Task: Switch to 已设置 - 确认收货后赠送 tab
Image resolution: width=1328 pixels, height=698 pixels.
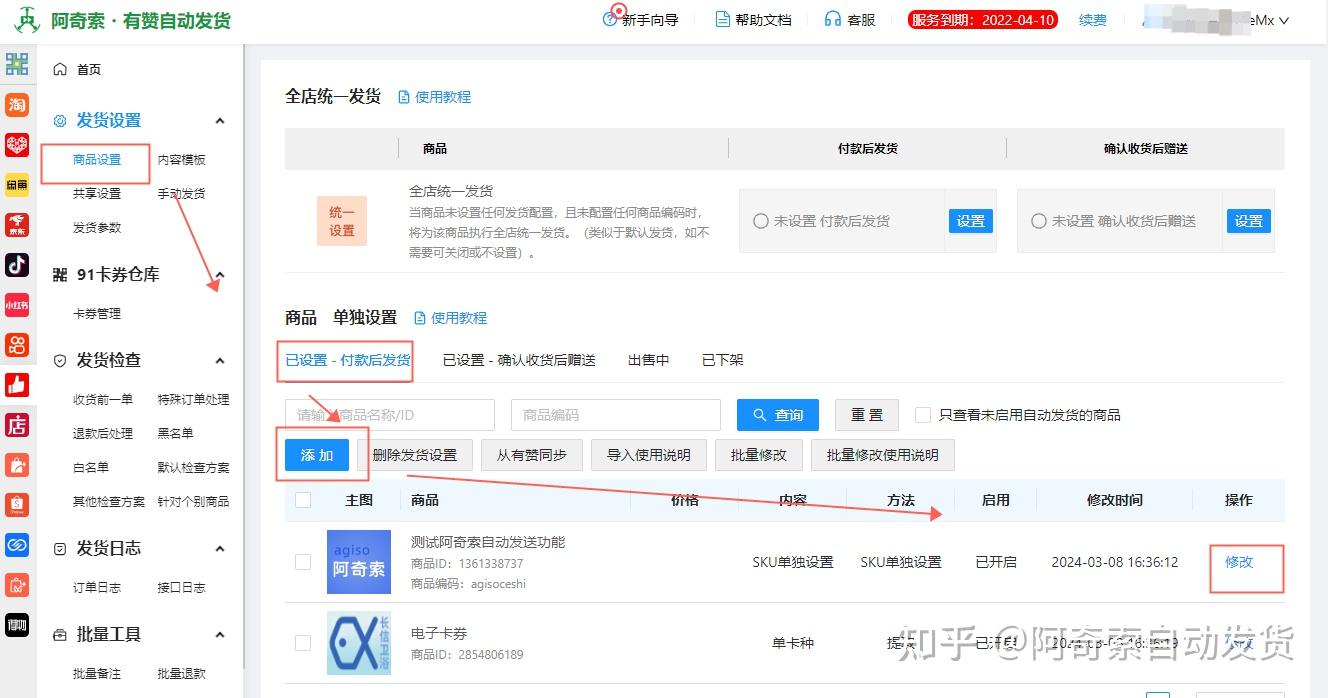Action: point(519,360)
